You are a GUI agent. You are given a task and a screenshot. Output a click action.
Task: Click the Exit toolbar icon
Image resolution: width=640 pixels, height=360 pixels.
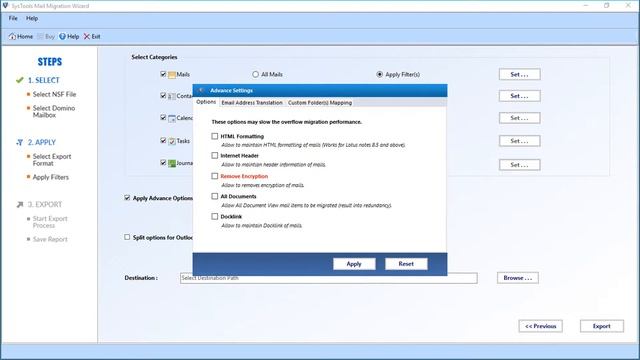click(87, 36)
